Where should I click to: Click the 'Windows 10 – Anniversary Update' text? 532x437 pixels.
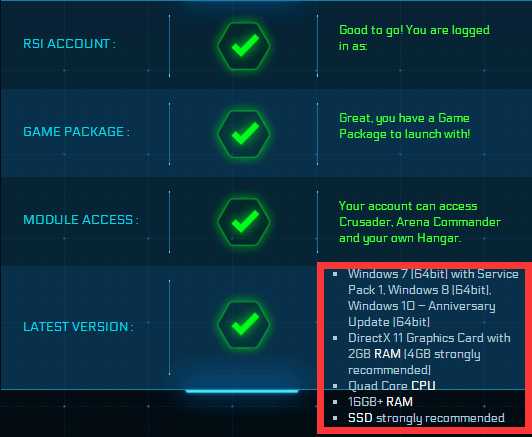click(x=421, y=314)
